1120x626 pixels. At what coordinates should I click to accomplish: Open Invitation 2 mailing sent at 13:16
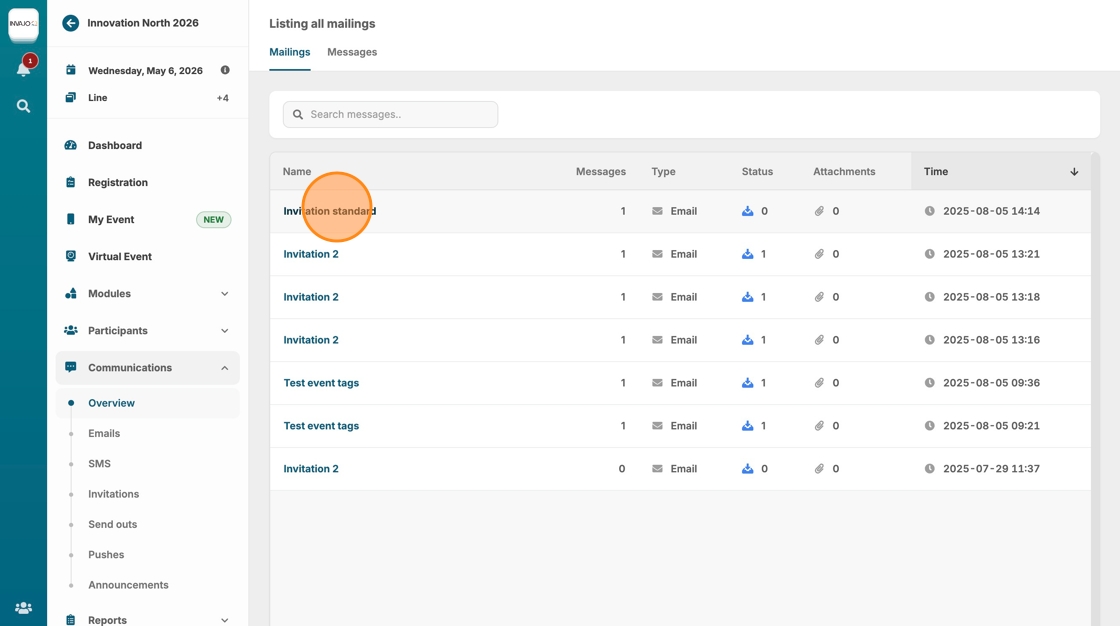(311, 339)
